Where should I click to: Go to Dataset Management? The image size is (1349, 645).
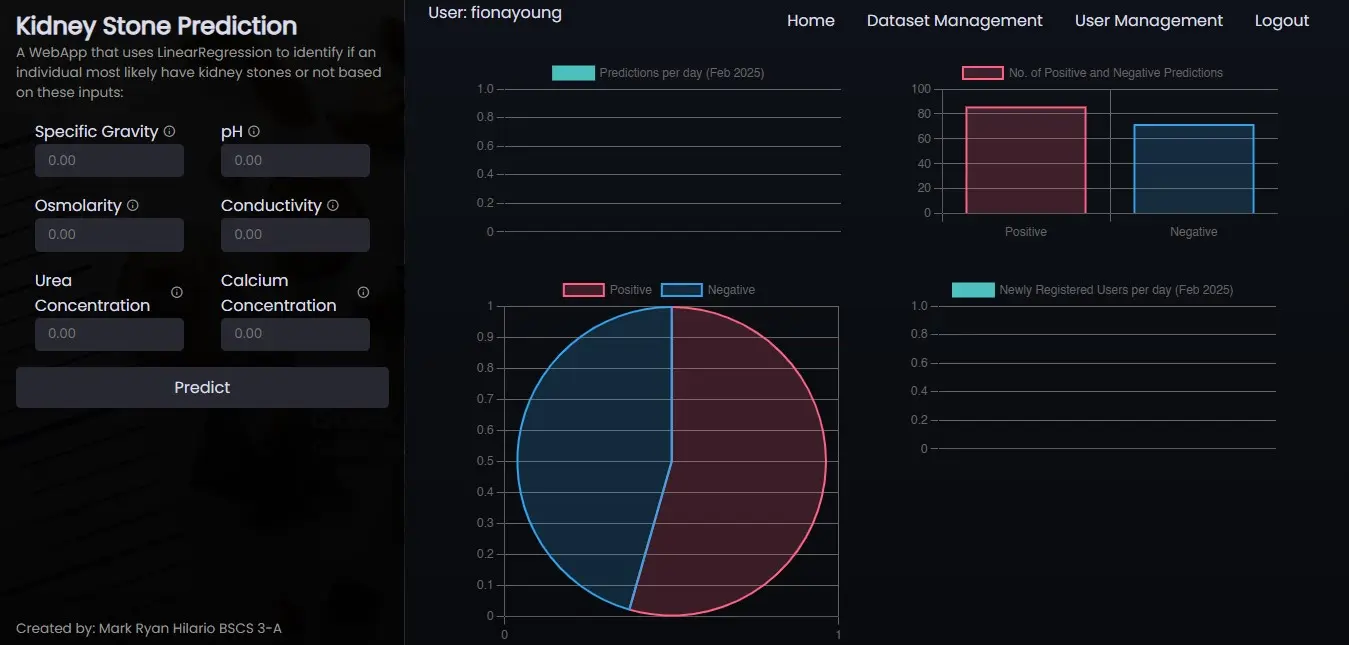pyautogui.click(x=954, y=21)
